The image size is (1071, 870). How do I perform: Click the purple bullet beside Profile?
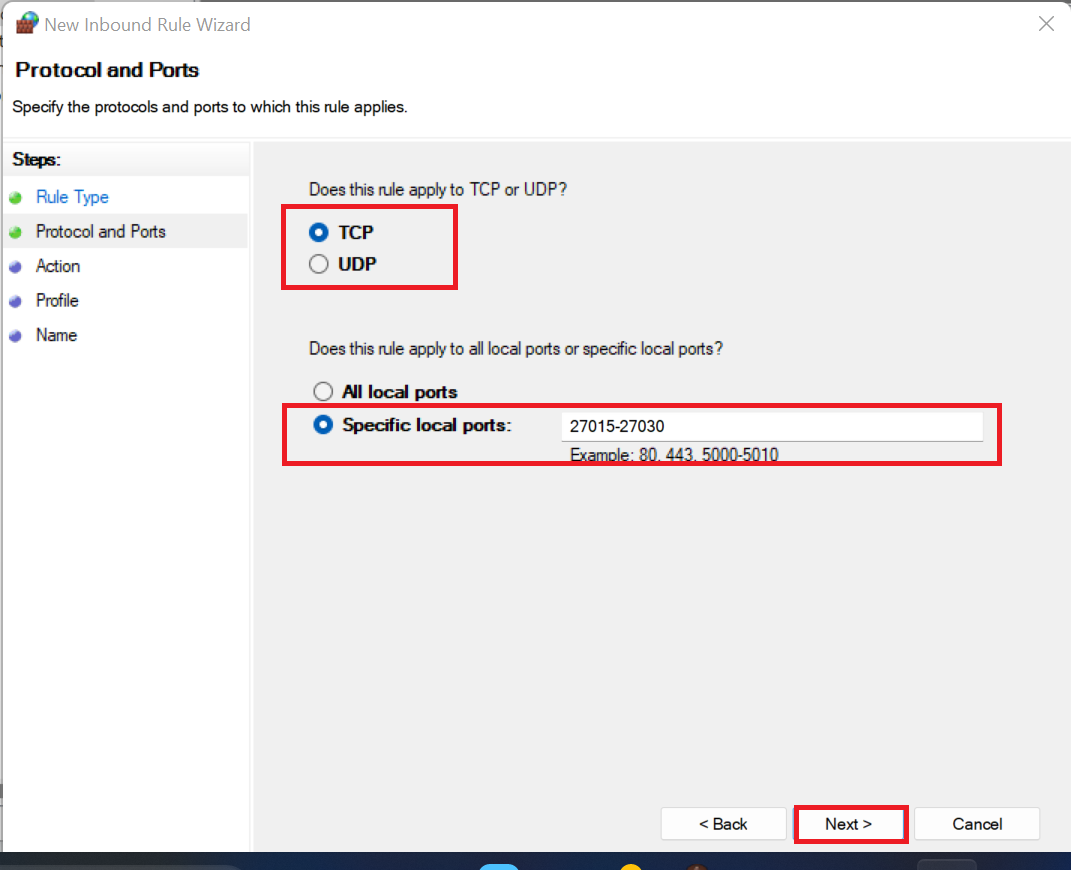[16, 301]
